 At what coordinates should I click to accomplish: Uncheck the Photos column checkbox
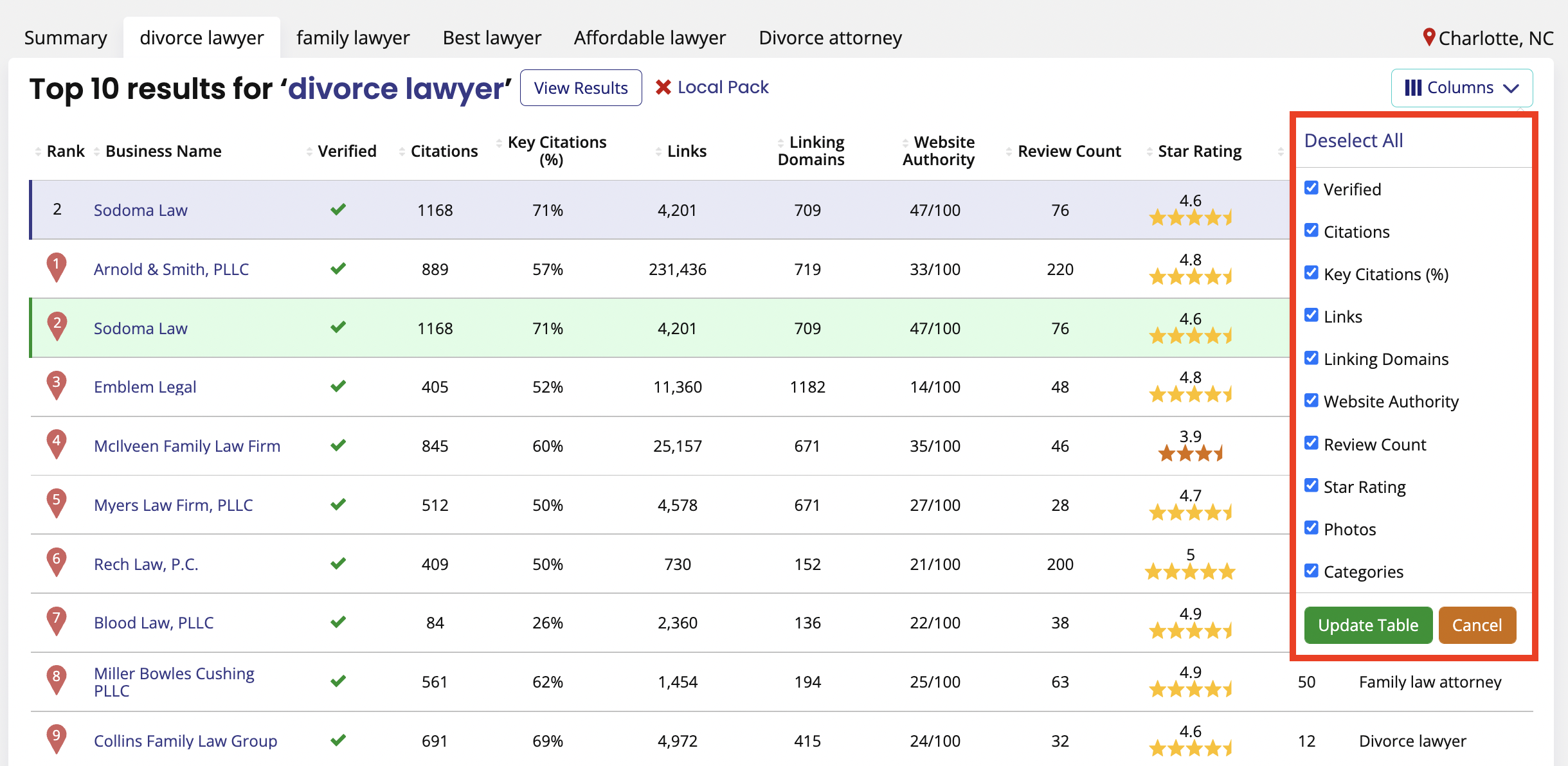pos(1311,528)
